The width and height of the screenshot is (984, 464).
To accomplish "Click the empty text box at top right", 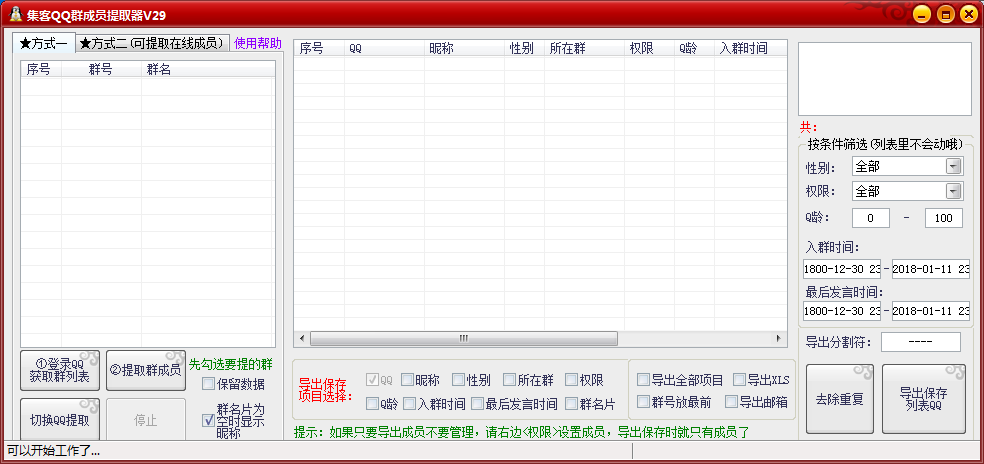I will coord(884,79).
